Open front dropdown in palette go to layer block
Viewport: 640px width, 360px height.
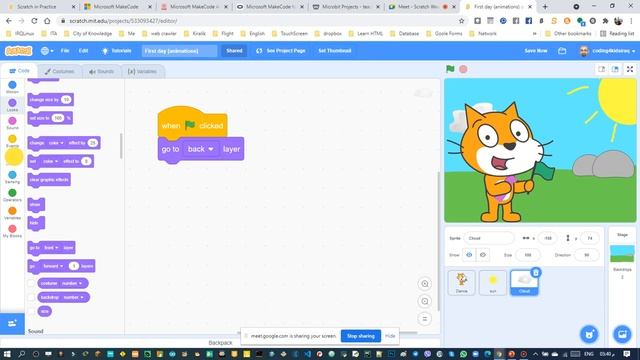[51, 248]
